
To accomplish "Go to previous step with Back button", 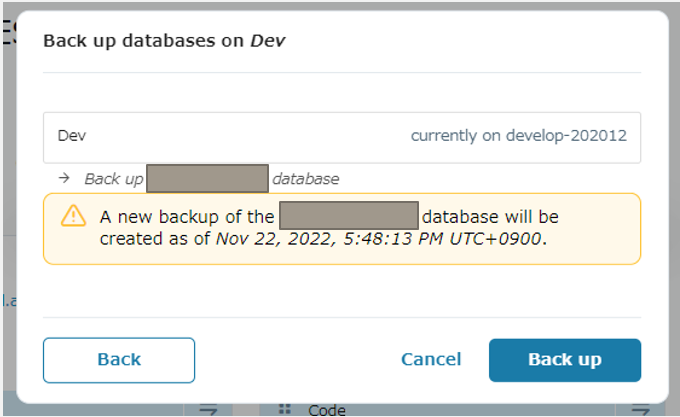I will click(x=119, y=360).
